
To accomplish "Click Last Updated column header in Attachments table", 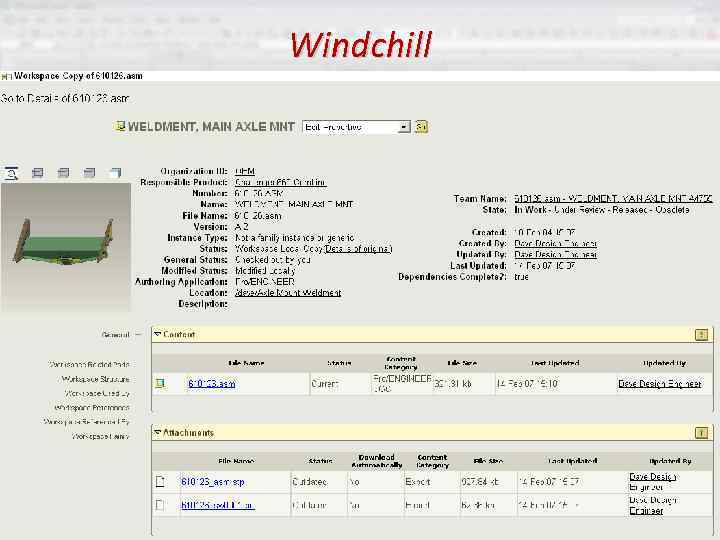I will click(x=572, y=461).
